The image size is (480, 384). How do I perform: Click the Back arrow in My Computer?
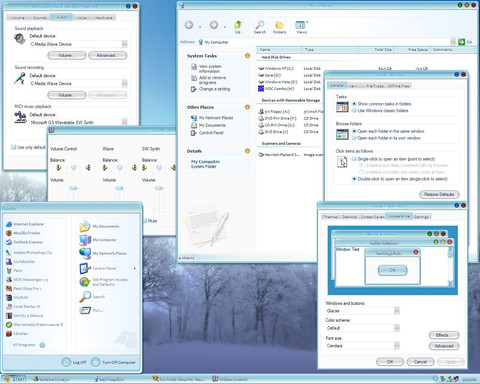click(x=189, y=25)
